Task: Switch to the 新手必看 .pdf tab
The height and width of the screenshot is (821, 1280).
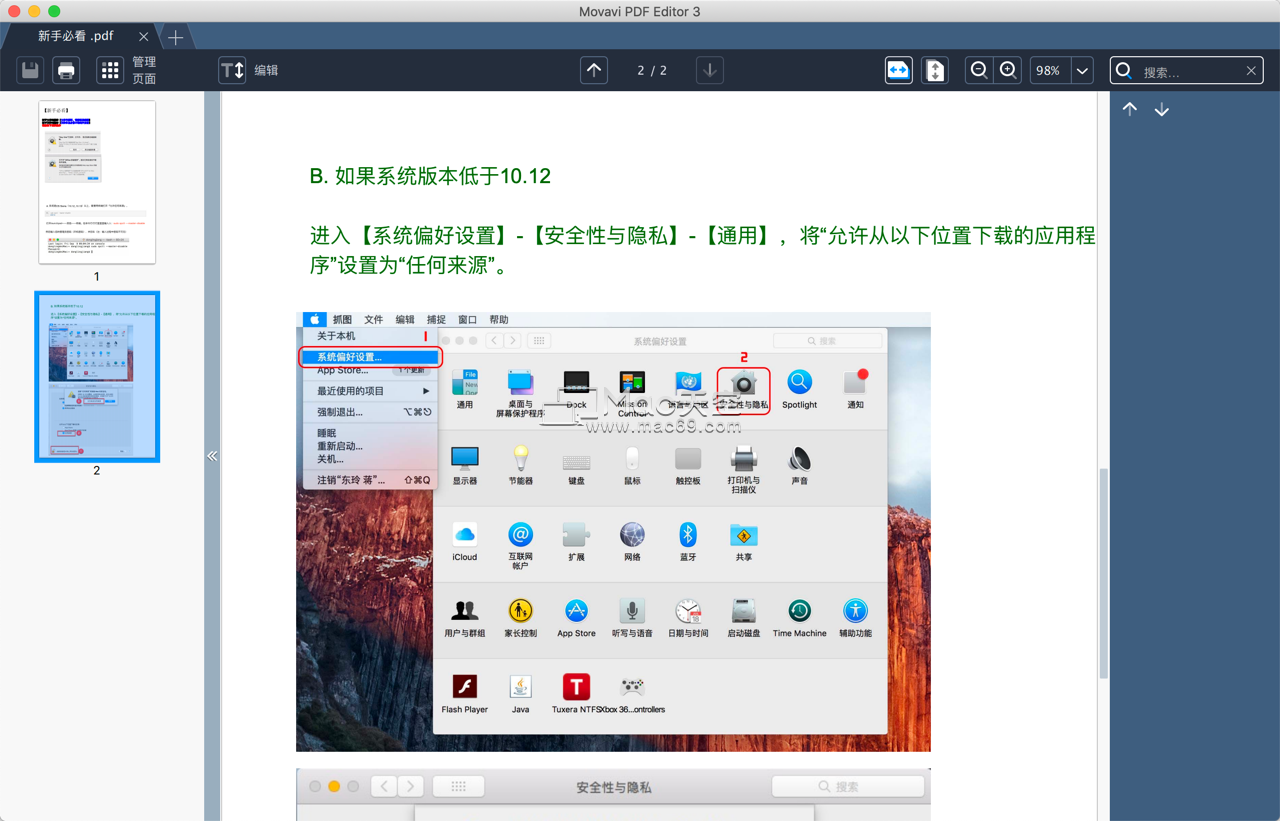Action: click(76, 36)
